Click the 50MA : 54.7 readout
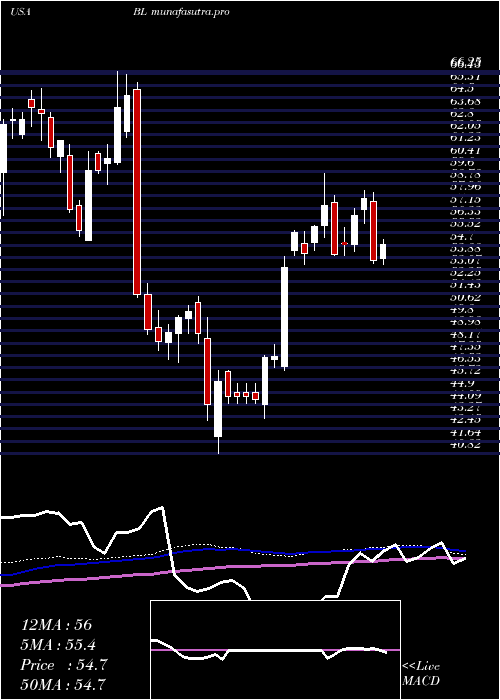 click(x=63, y=684)
